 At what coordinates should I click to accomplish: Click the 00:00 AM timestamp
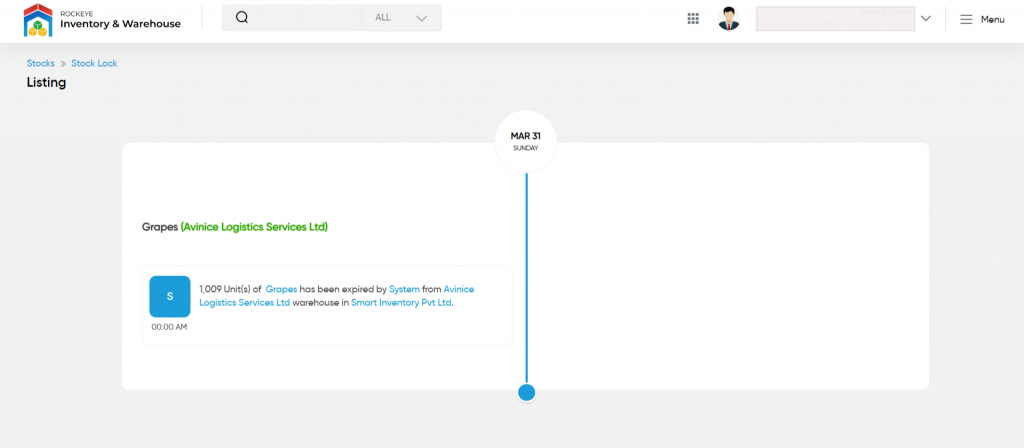pyautogui.click(x=169, y=327)
